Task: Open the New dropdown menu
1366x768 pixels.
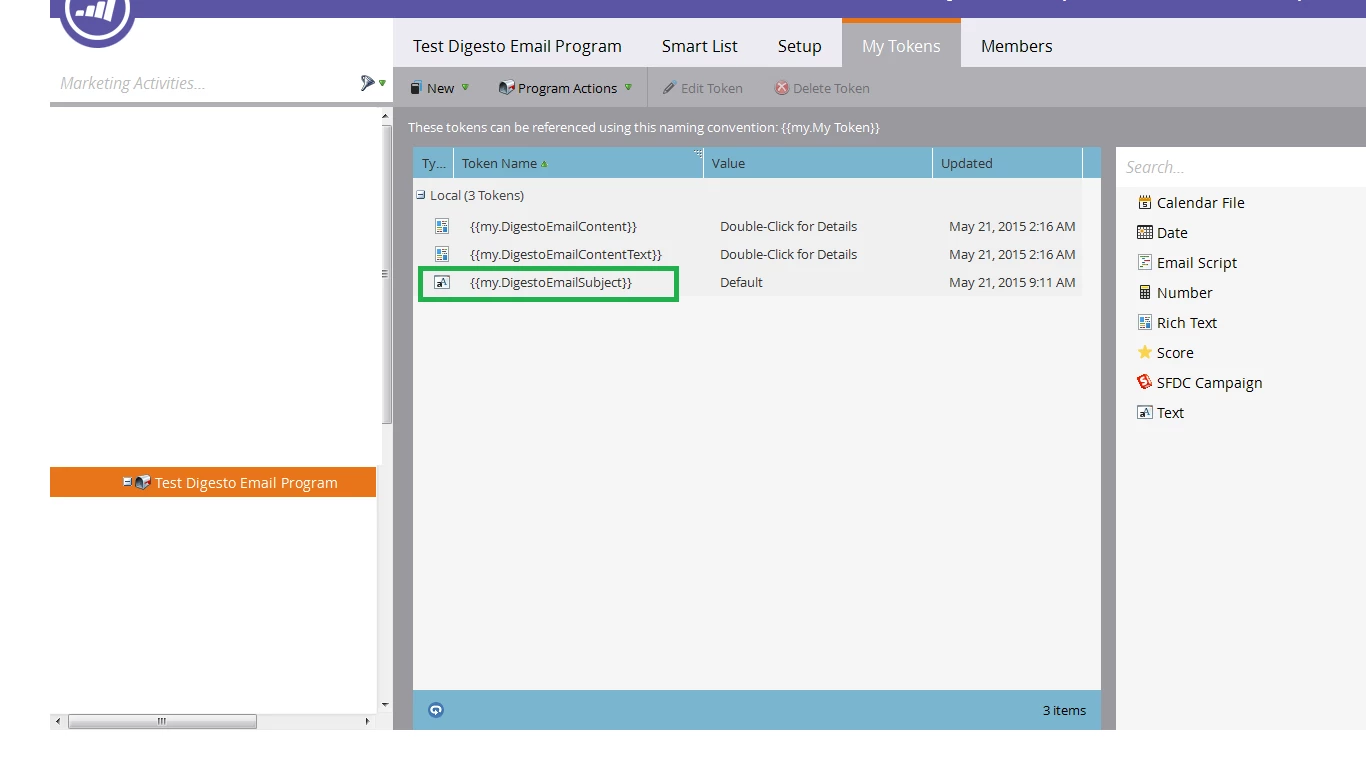Action: coord(439,88)
